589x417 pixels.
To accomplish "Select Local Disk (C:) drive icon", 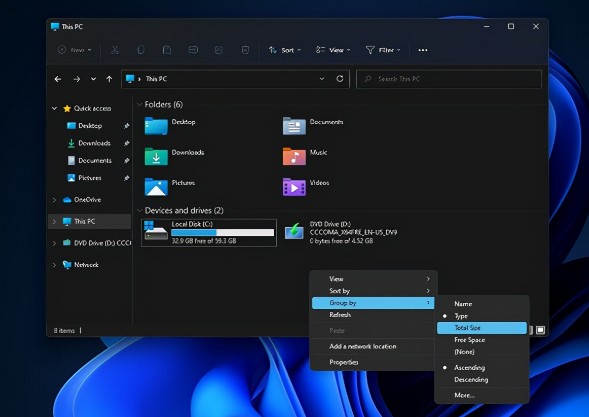I will point(156,231).
